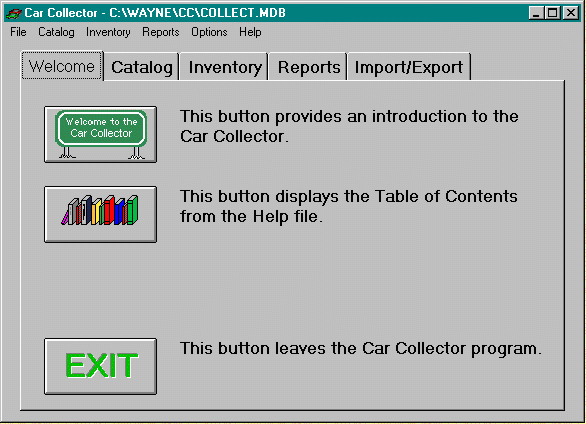Open the Catalog menu in the menu bar
Screen dimensions: 586x424
pos(56,32)
